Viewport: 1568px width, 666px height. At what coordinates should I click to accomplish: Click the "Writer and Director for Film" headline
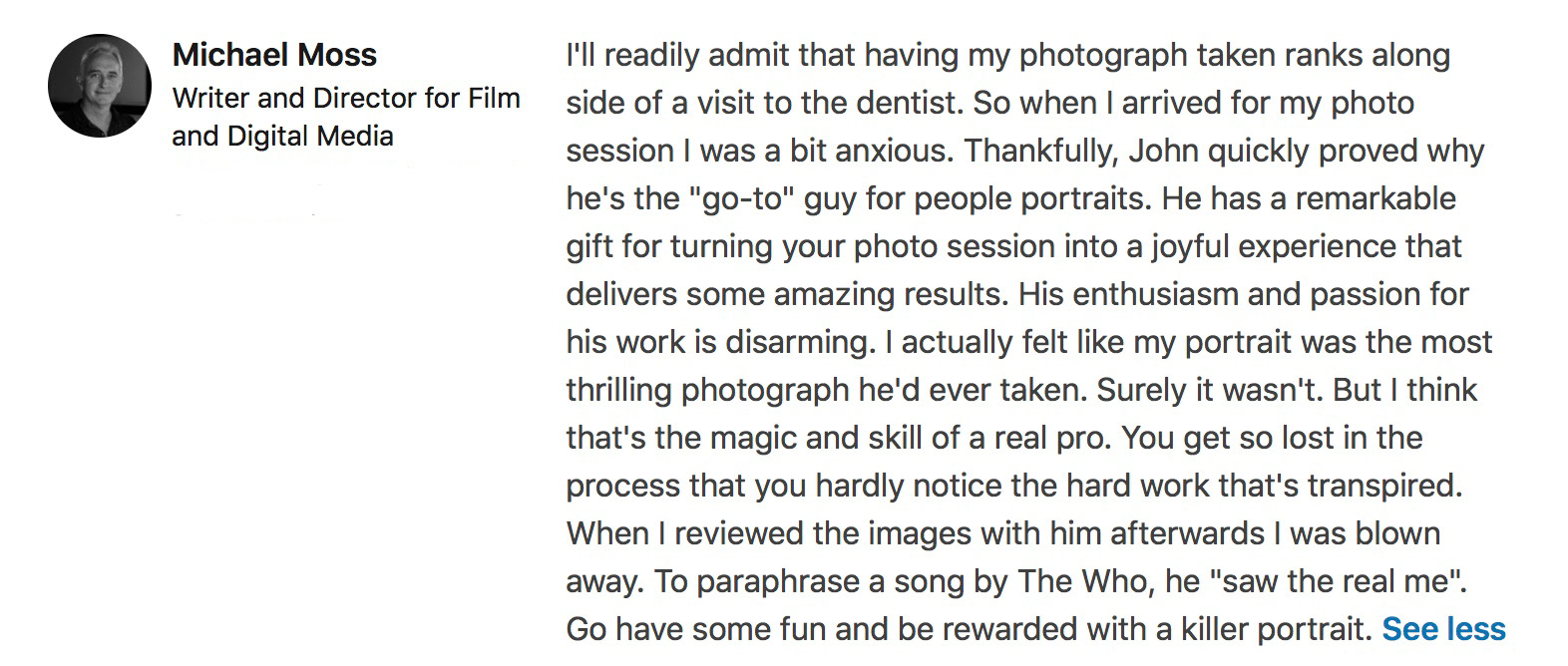(346, 98)
